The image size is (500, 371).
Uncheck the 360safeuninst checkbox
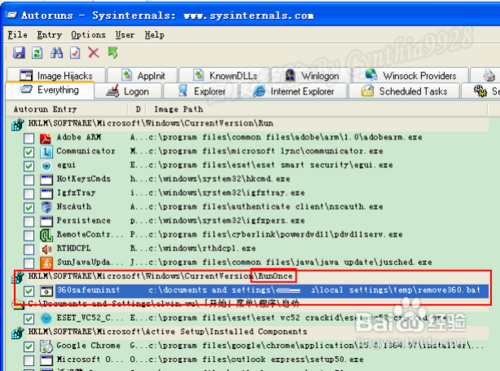point(29,291)
